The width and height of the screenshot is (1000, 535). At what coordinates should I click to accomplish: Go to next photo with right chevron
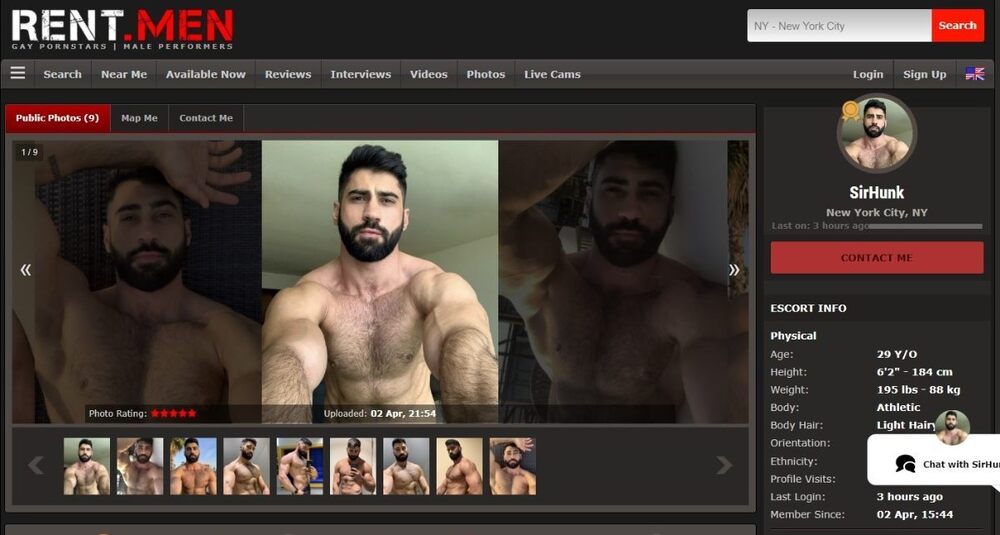click(x=734, y=269)
